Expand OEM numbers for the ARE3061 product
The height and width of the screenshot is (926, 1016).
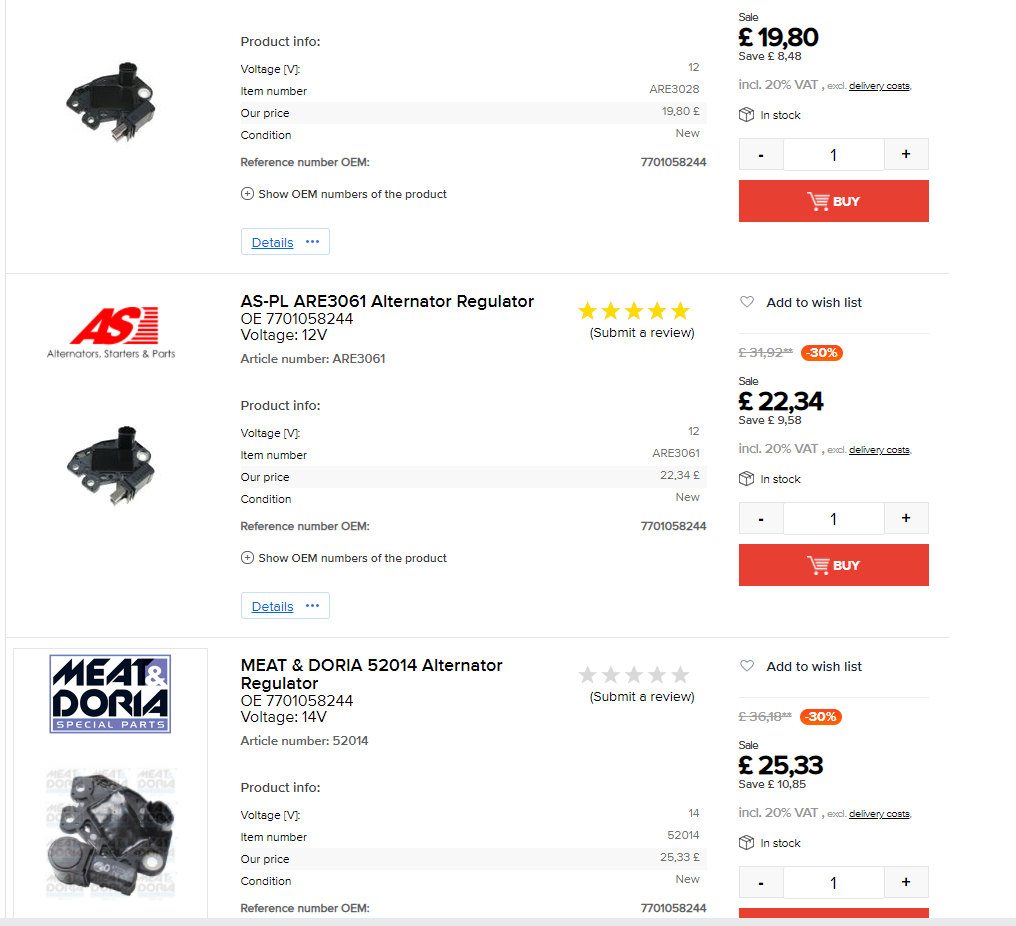coord(344,558)
